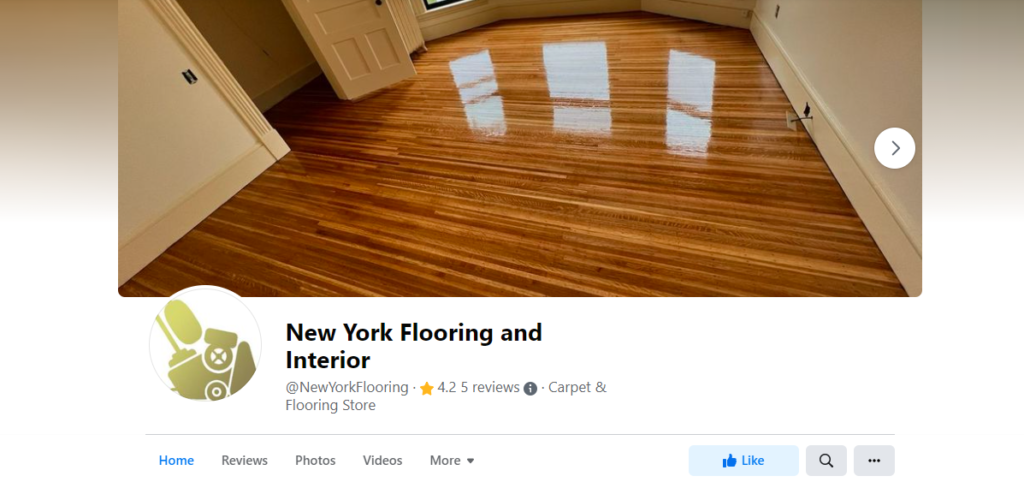Click the New York Flooring and Interior title
The width and height of the screenshot is (1024, 482).
pos(414,346)
